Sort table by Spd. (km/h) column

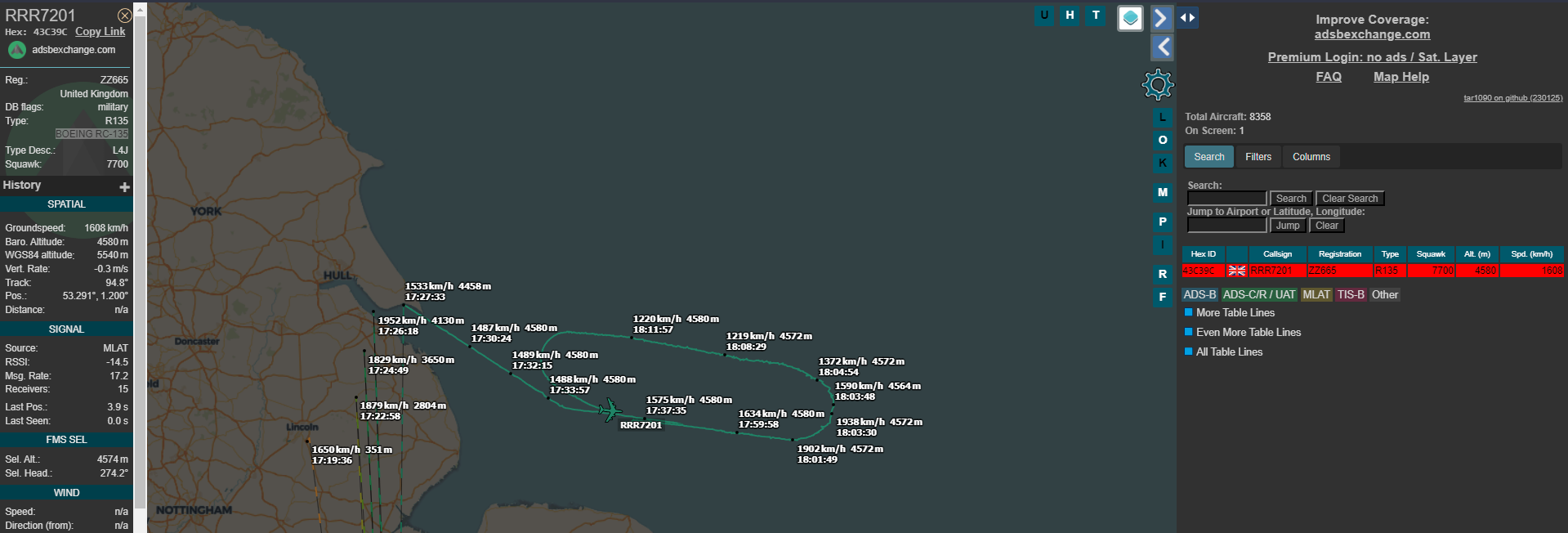[x=1531, y=254]
